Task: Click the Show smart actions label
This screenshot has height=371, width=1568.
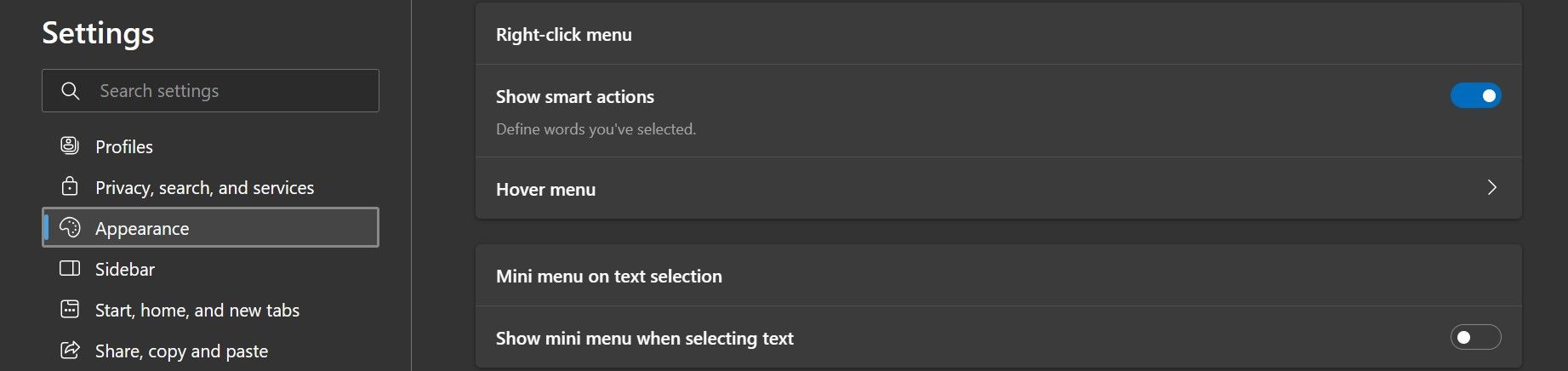Action: (575, 97)
